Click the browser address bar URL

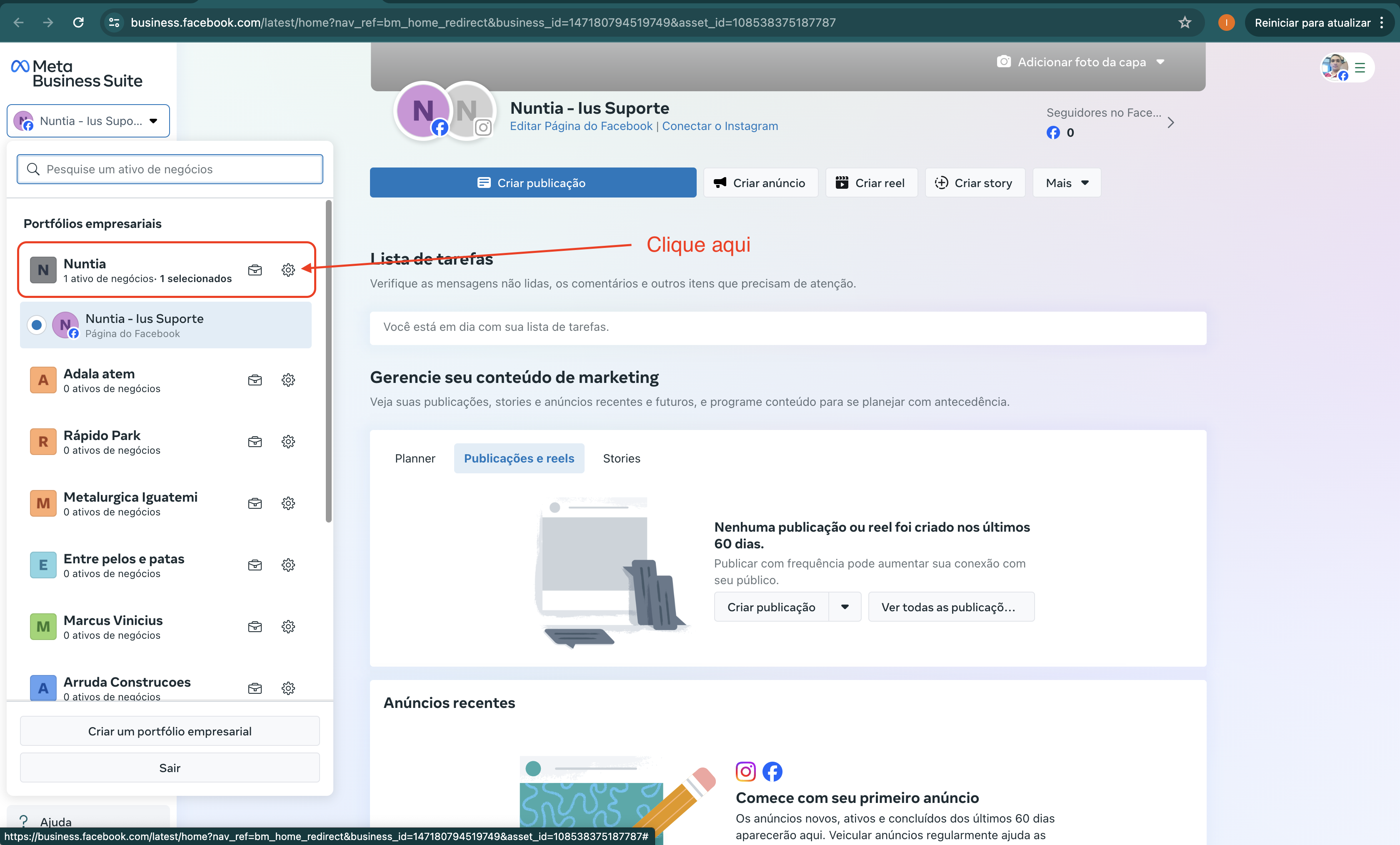483,22
